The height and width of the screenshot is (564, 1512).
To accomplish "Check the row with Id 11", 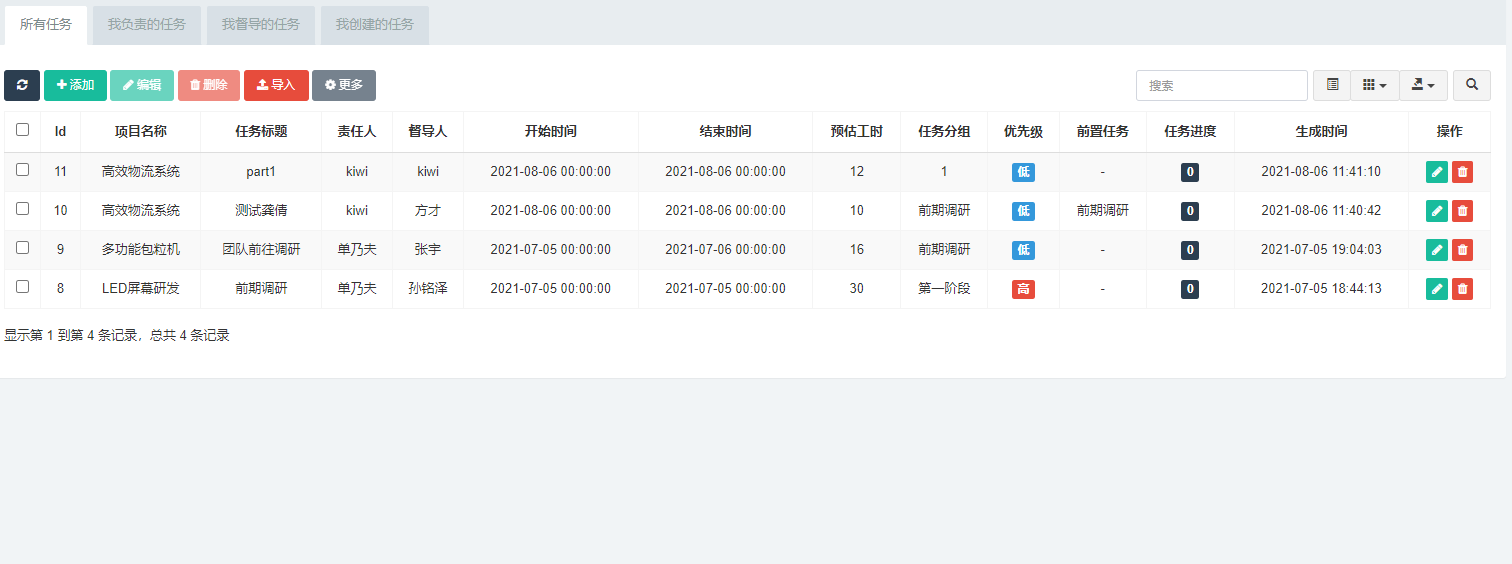I will click(22, 170).
